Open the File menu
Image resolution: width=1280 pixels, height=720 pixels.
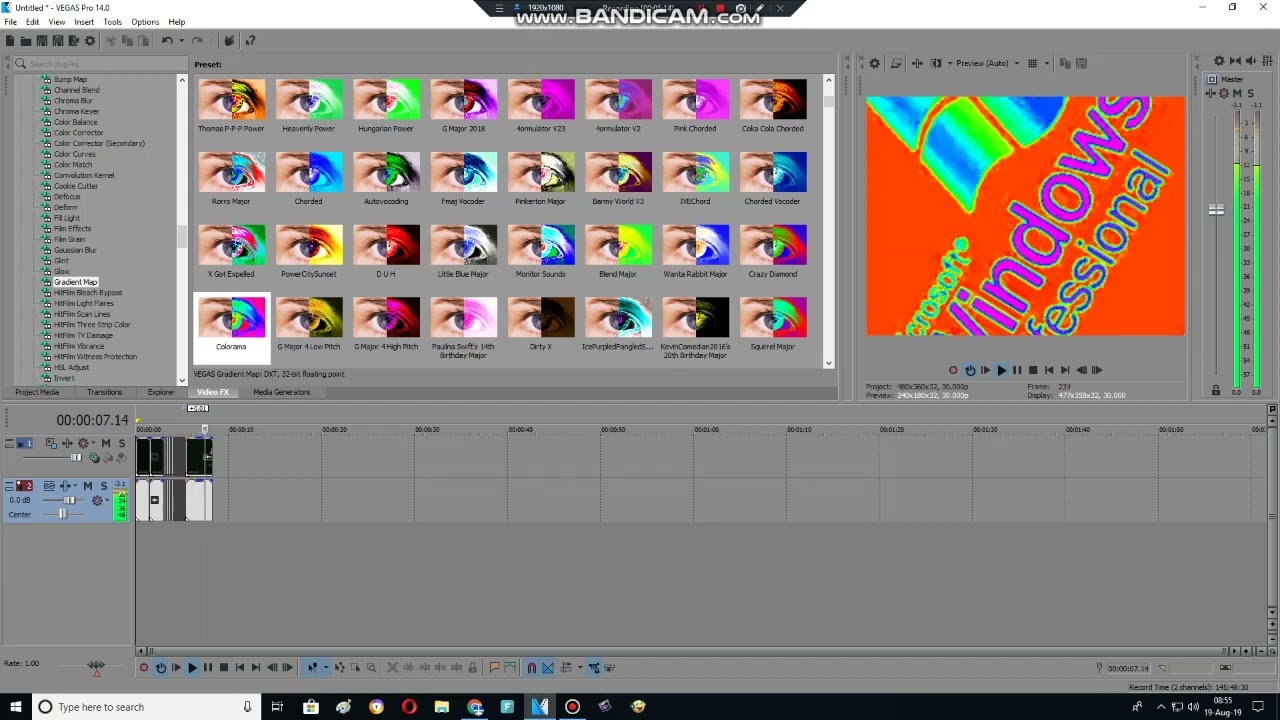[x=10, y=22]
